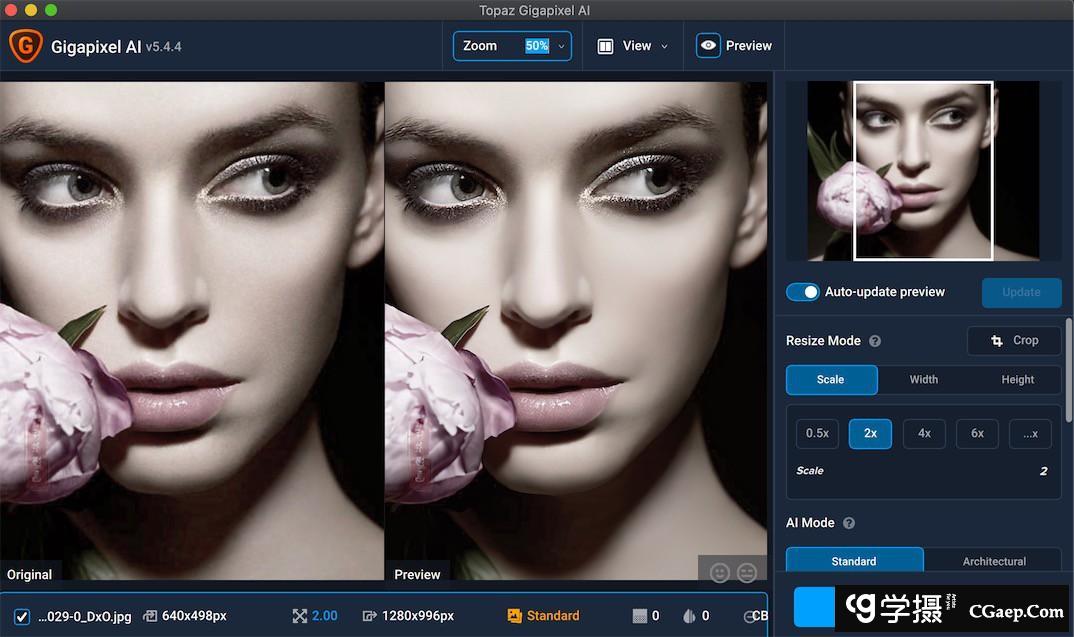Expand the View dropdown menu
This screenshot has height=637, width=1074.
[x=664, y=46]
